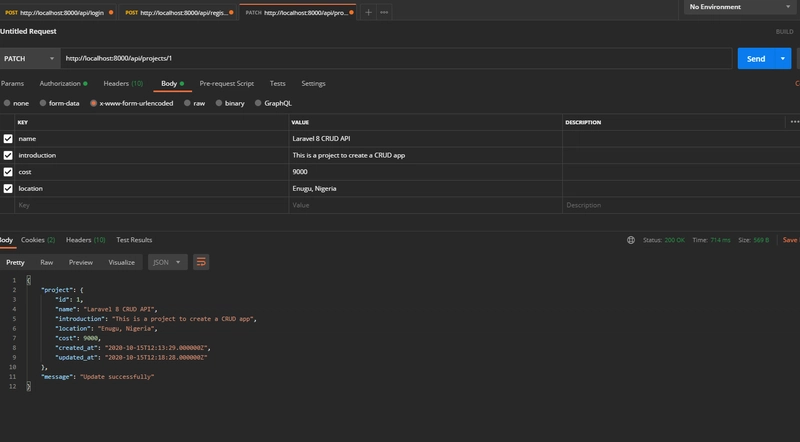Select the none body type
The image size is (800, 442).
click(x=16, y=103)
